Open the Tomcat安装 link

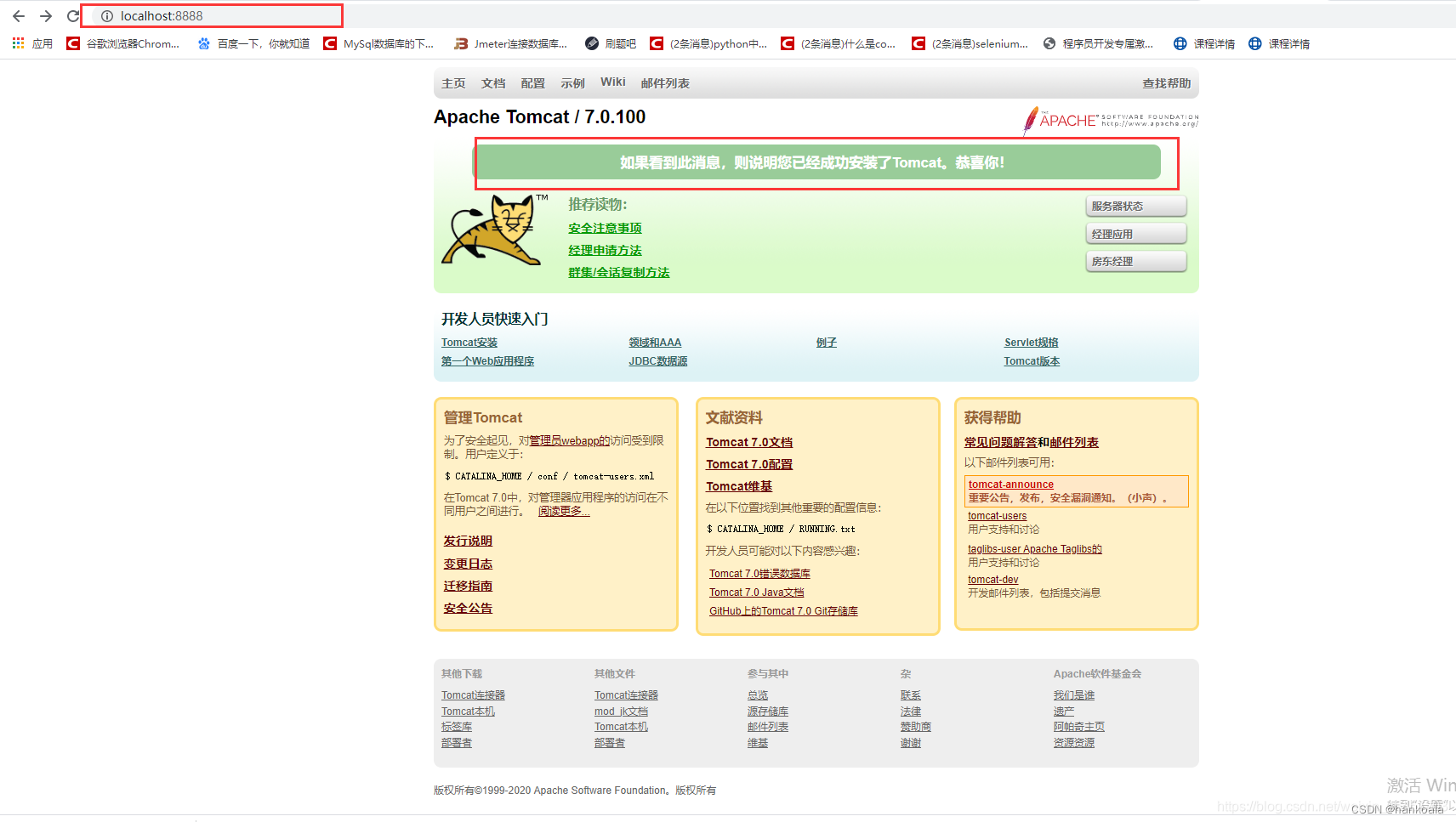click(x=469, y=342)
